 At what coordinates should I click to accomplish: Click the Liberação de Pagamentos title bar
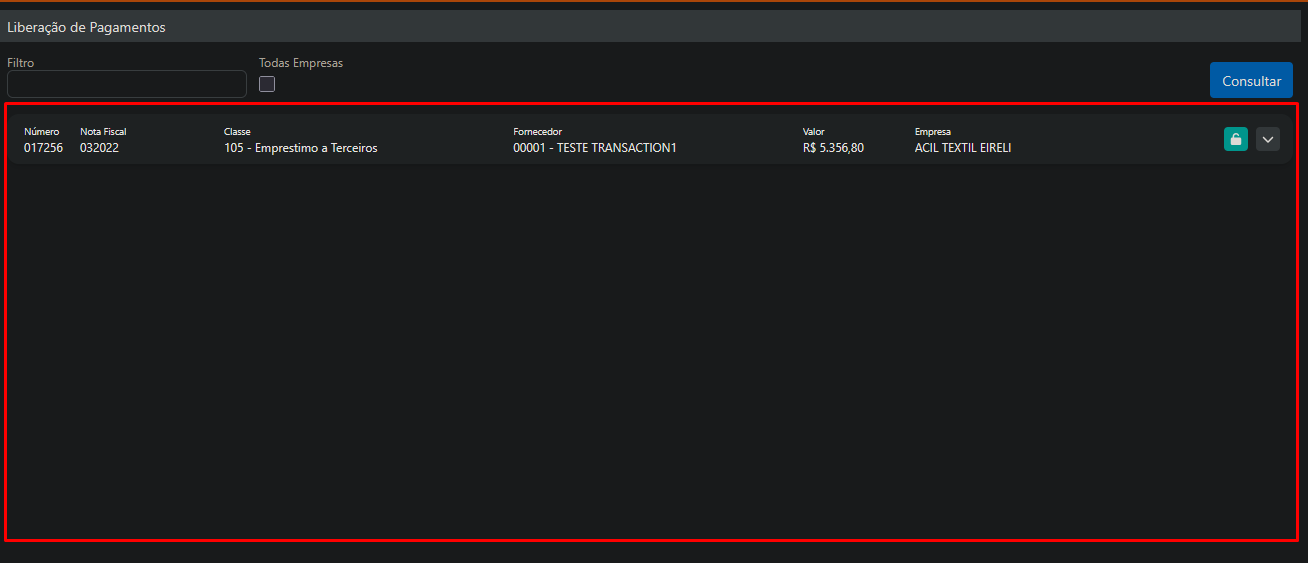point(86,27)
